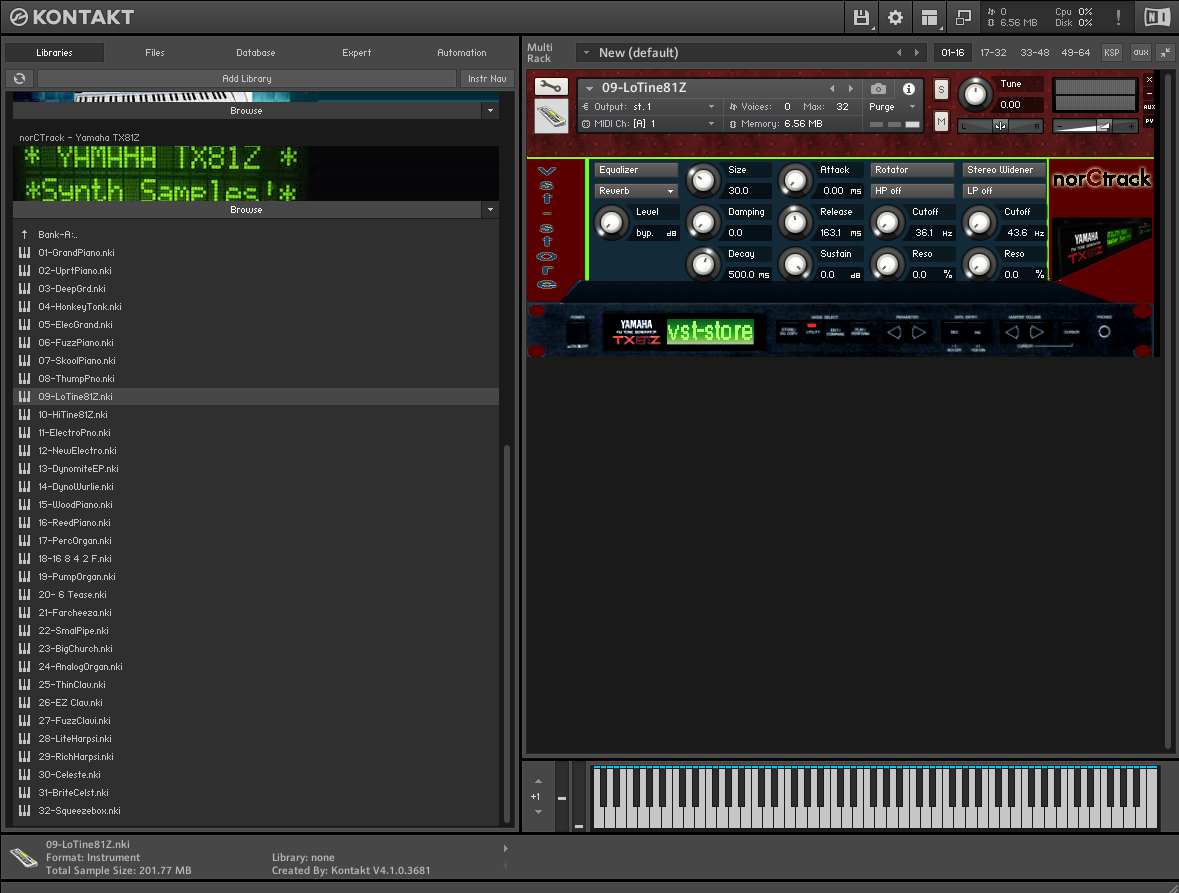Screen dimensions: 1179x893
Task: Open the New (default) multi dropdown
Action: click(x=586, y=53)
